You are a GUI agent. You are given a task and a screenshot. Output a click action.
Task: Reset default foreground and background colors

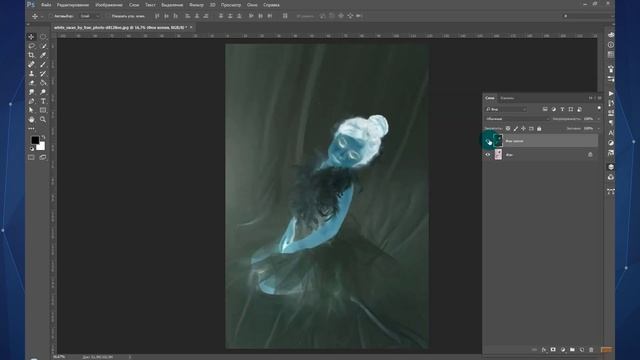pos(32,149)
